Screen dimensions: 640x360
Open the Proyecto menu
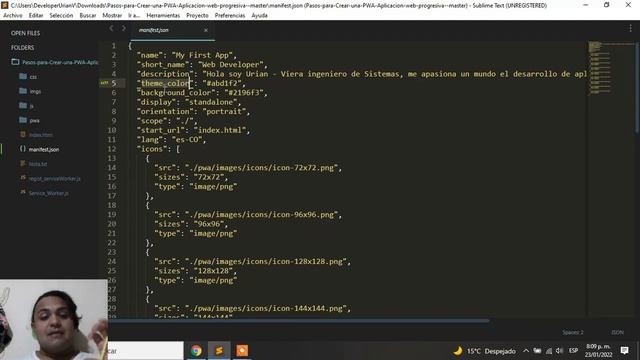pos(197,16)
